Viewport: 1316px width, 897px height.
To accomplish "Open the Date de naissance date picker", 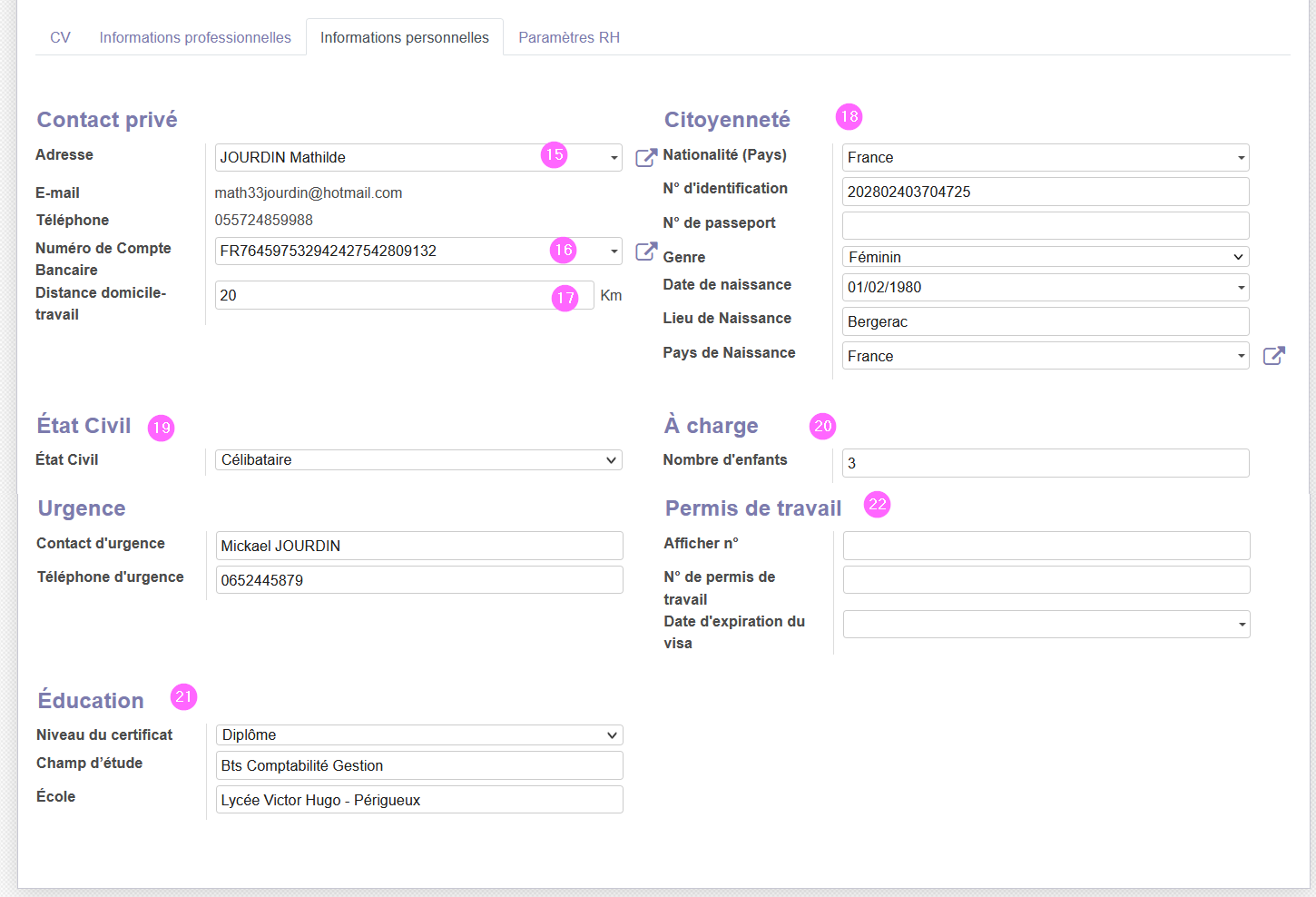I will click(x=1046, y=287).
